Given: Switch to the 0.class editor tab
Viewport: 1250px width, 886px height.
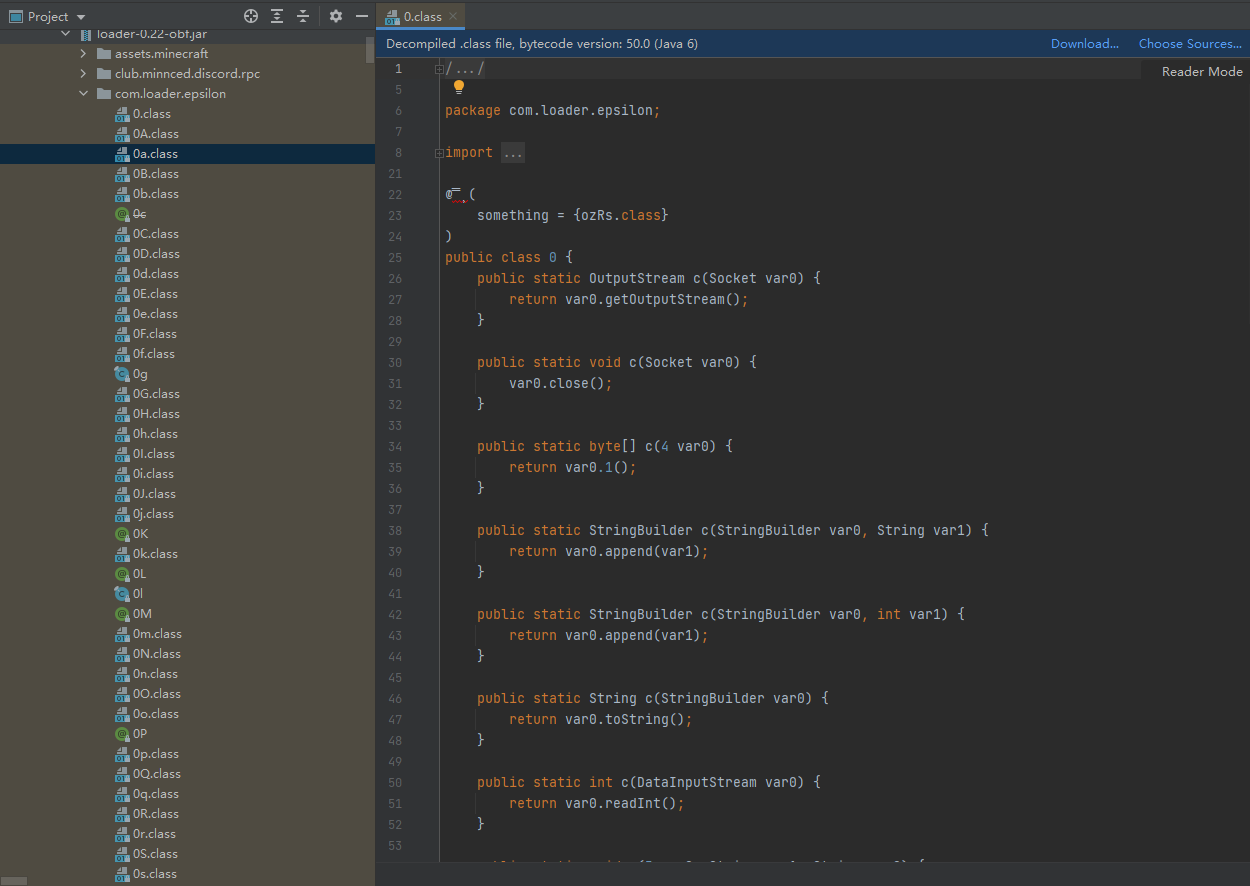Looking at the screenshot, I should 420,16.
